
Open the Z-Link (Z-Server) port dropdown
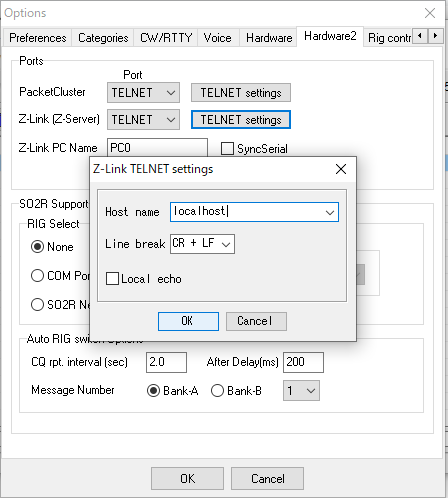[143, 120]
